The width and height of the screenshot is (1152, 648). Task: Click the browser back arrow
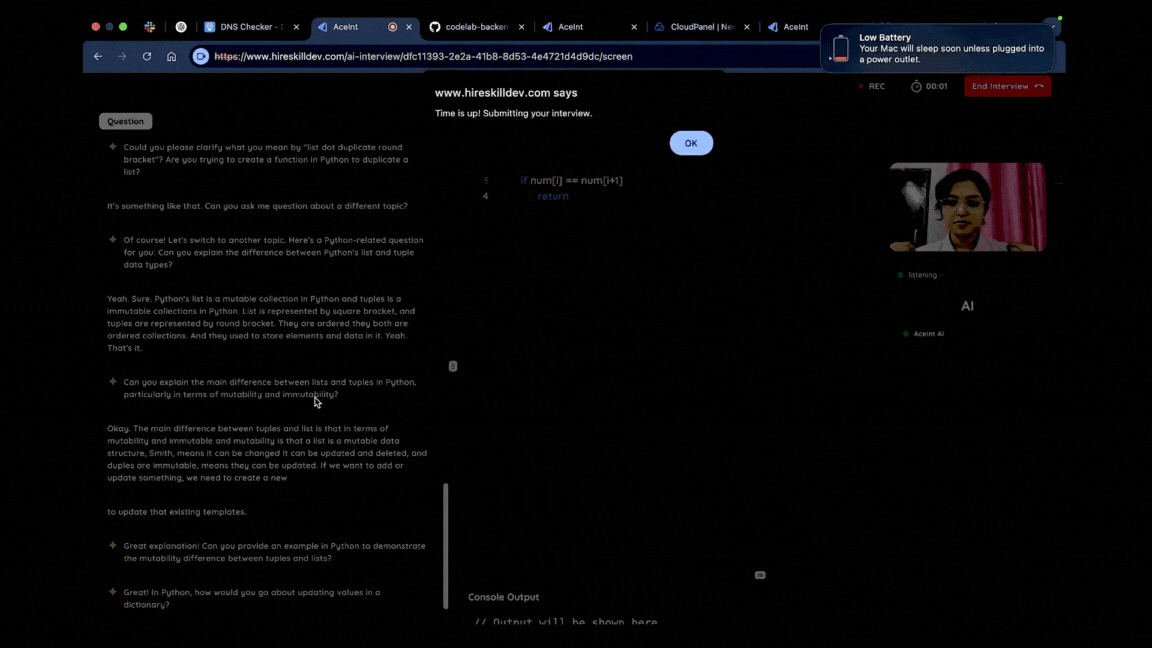(x=97, y=57)
